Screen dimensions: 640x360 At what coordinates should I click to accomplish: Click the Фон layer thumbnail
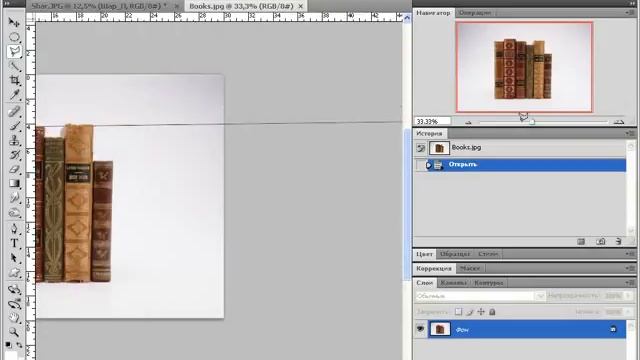click(x=440, y=329)
